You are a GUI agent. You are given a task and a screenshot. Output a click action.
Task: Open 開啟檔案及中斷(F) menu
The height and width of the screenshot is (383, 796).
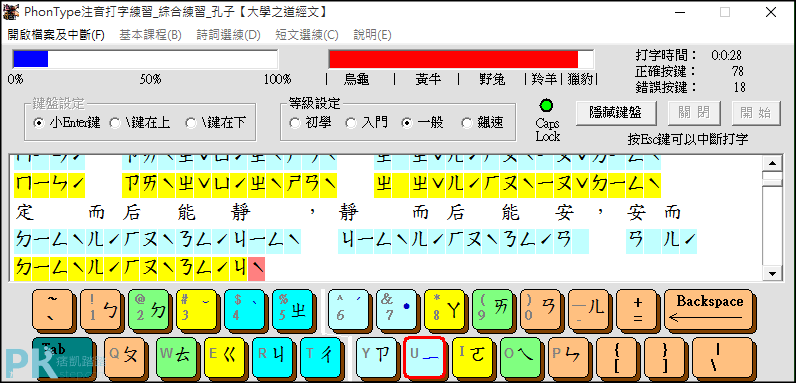(56, 35)
